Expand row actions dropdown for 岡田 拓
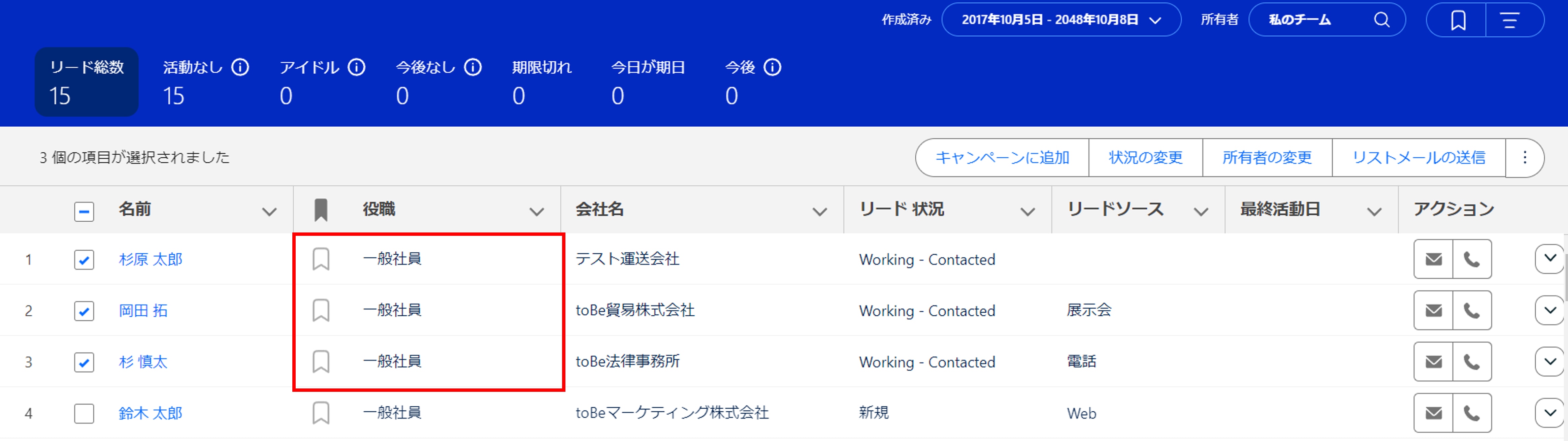Viewport: 1568px width, 441px height. 1550,311
